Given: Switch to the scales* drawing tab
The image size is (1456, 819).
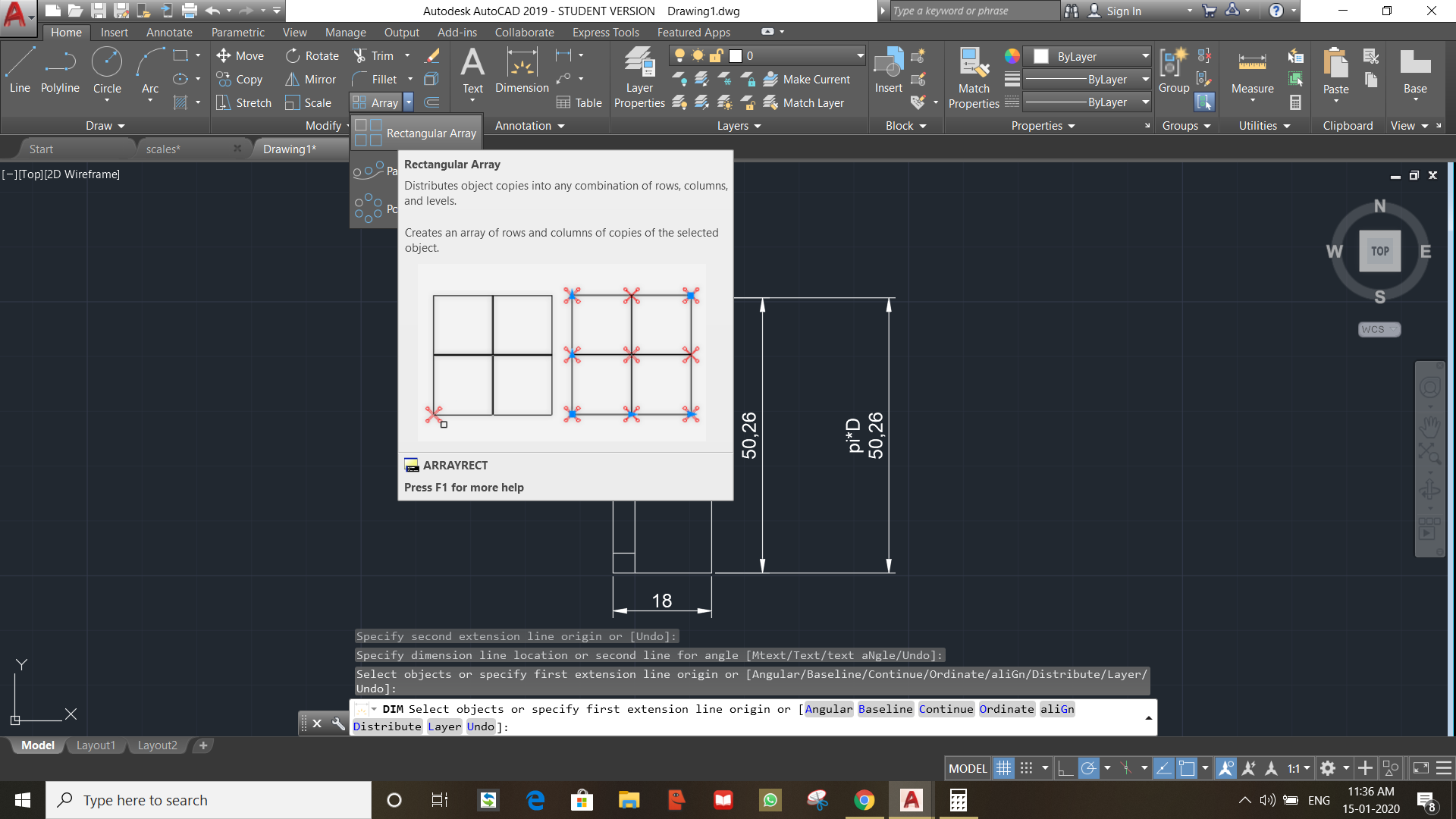Looking at the screenshot, I should click(163, 149).
